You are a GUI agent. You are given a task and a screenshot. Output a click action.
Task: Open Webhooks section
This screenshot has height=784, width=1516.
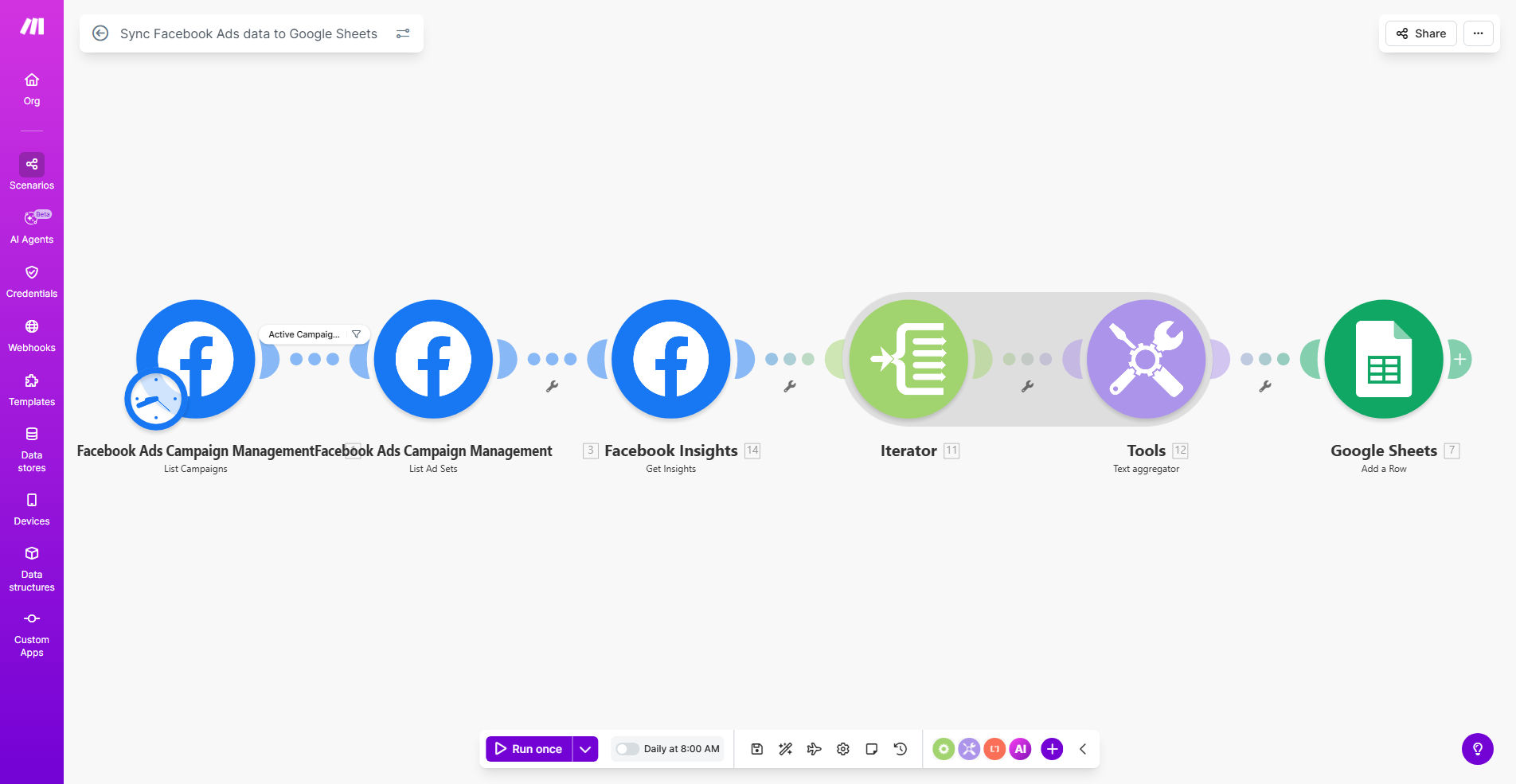[x=32, y=336]
